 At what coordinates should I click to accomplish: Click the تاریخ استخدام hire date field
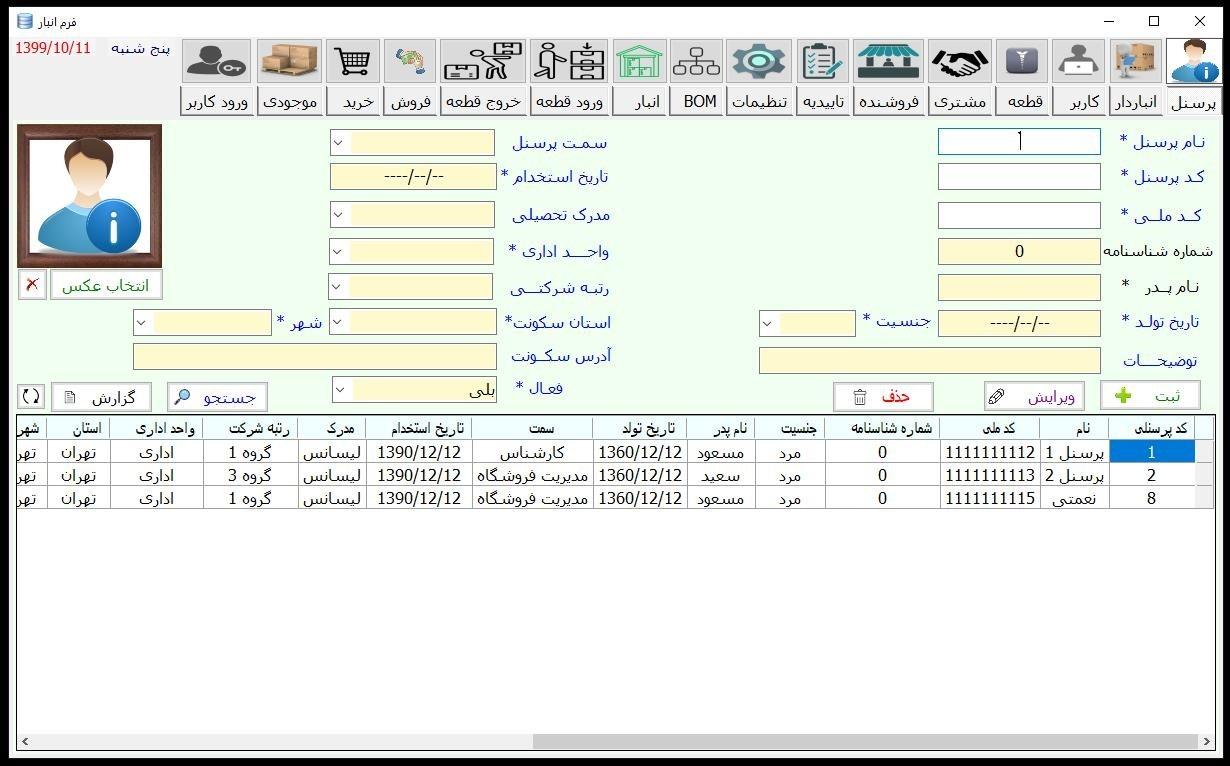pyautogui.click(x=413, y=177)
